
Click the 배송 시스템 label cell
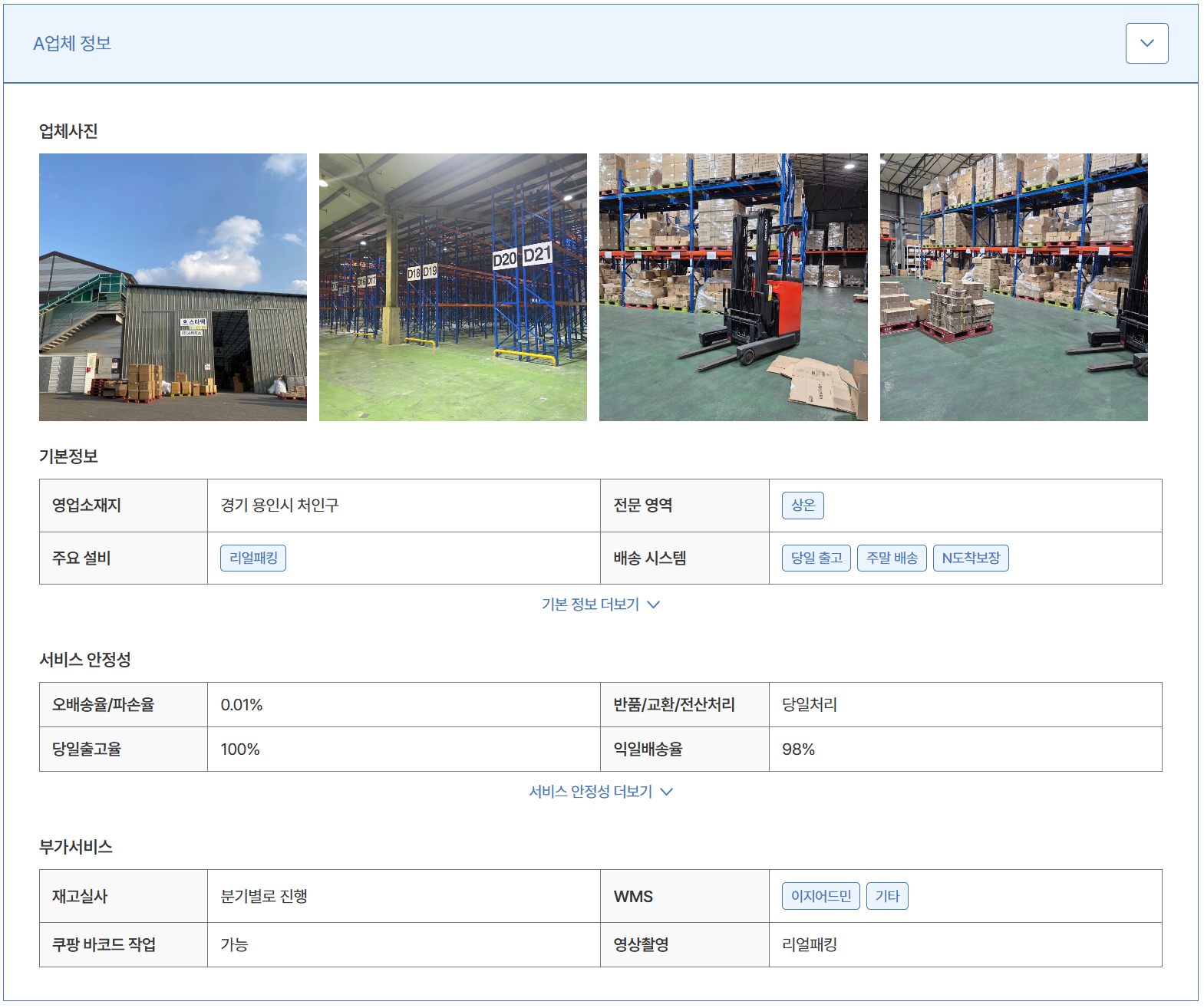pyautogui.click(x=684, y=558)
